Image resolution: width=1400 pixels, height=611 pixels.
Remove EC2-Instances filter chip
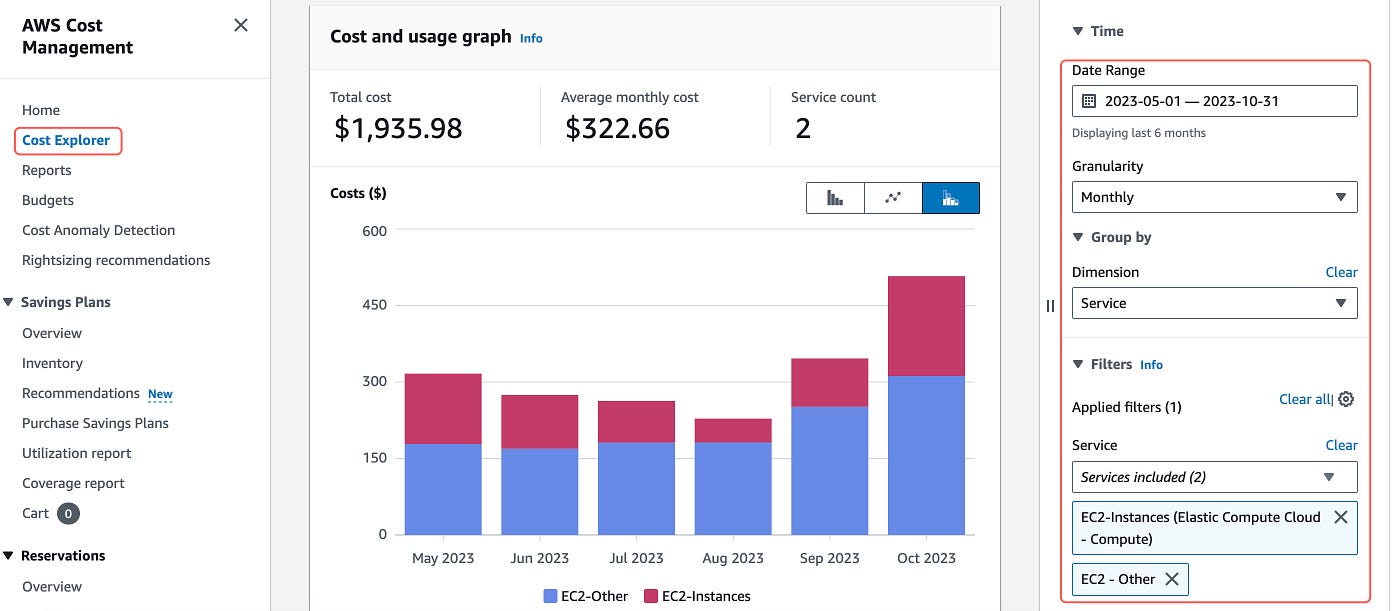tap(1341, 517)
